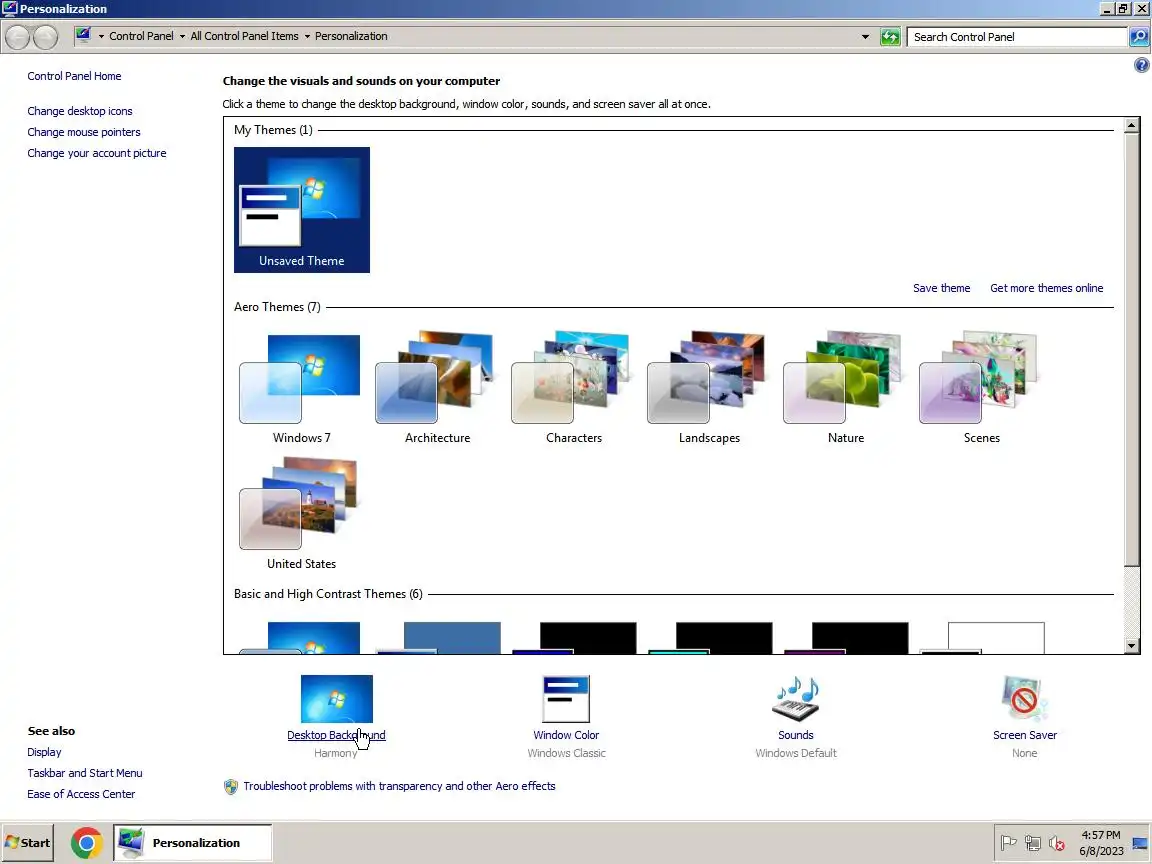Apply the Characters theme
The width and height of the screenshot is (1152, 864).
(x=573, y=388)
